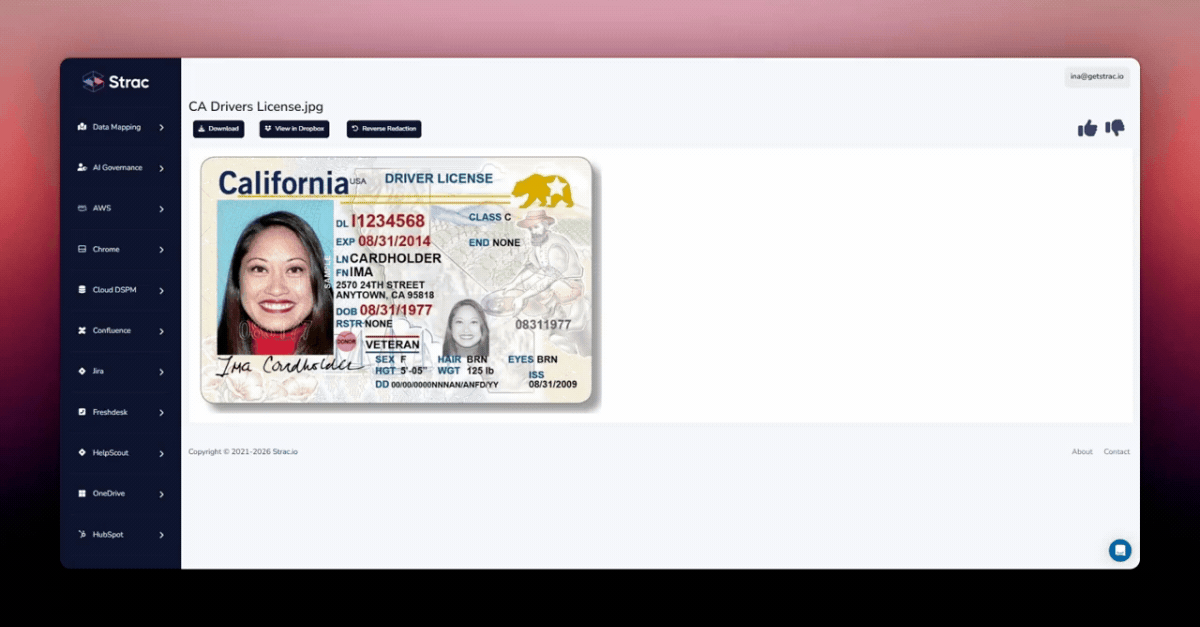This screenshot has height=627, width=1200.
Task: Expand the Cloud DSPM chevron
Action: [x=161, y=290]
